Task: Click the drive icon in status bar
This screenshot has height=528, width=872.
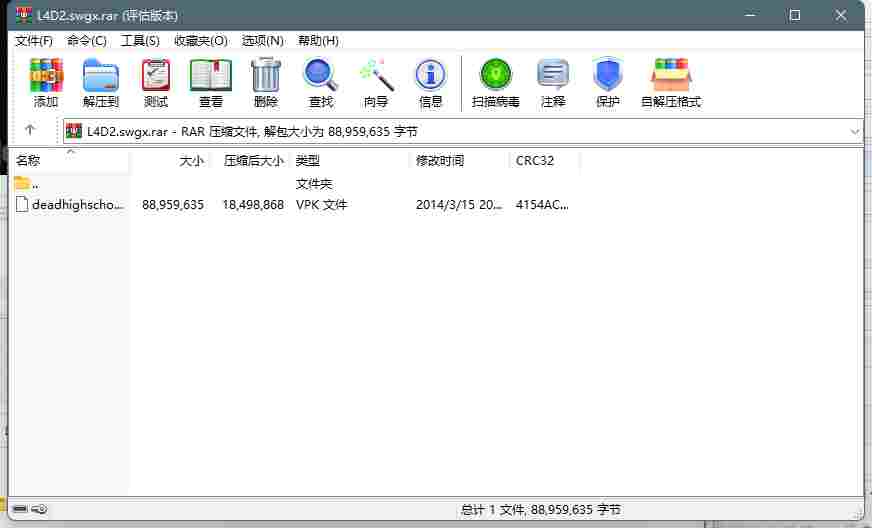Action: pyautogui.click(x=20, y=509)
